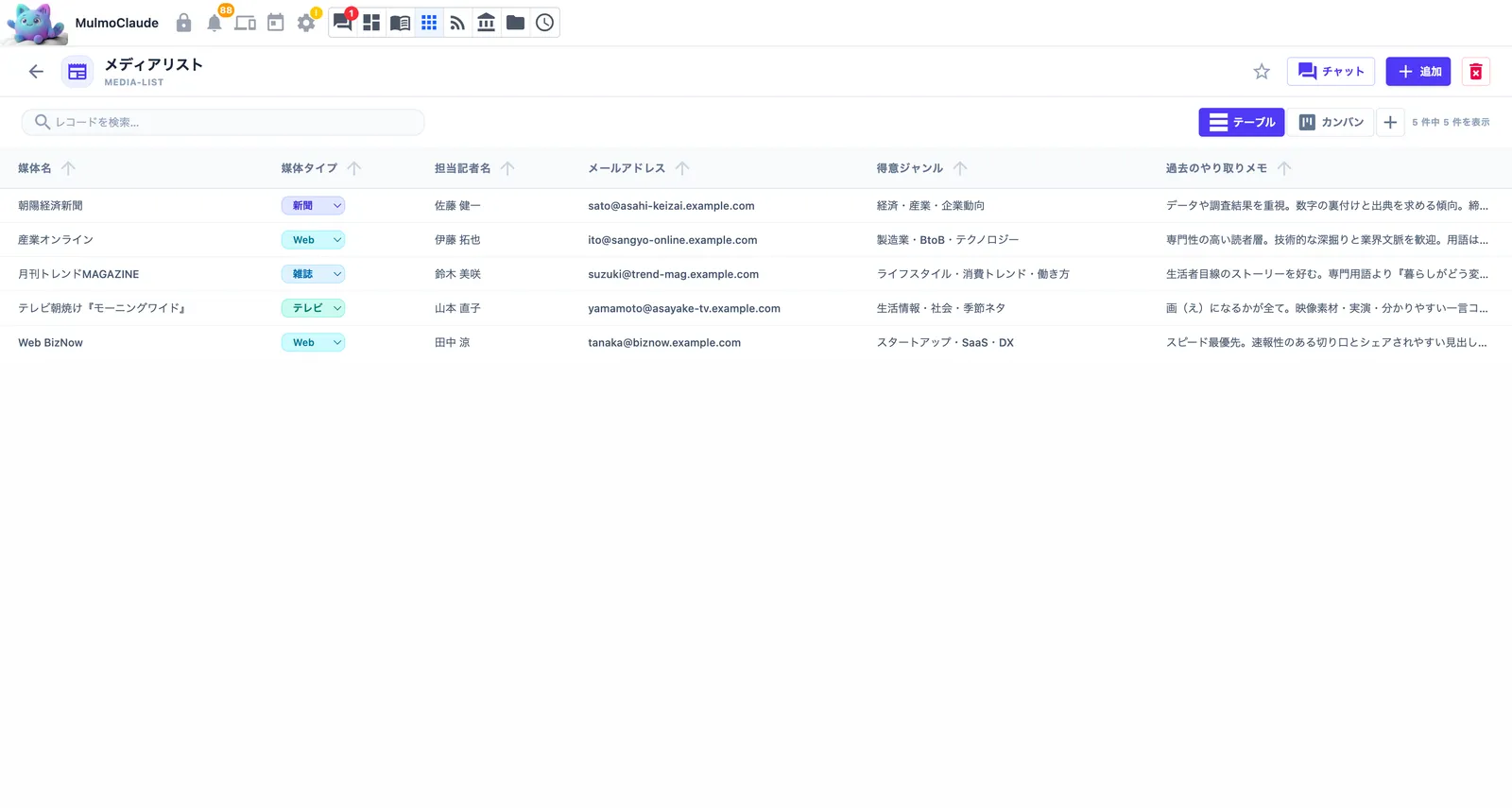Sort by メールアドレス column arrow
Viewport: 1512px width, 808px height.
(x=682, y=168)
